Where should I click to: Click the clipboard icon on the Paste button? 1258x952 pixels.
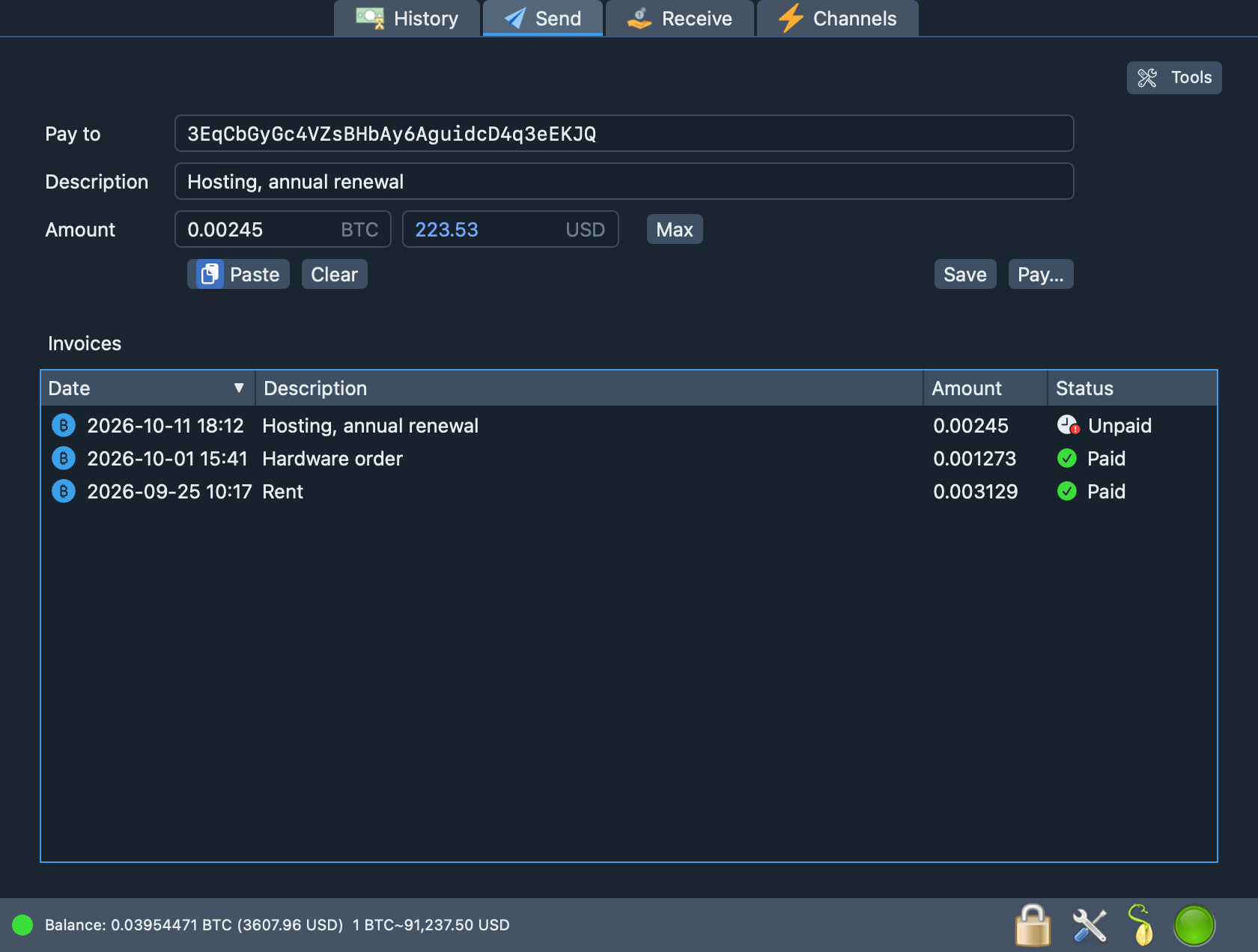[x=210, y=274]
